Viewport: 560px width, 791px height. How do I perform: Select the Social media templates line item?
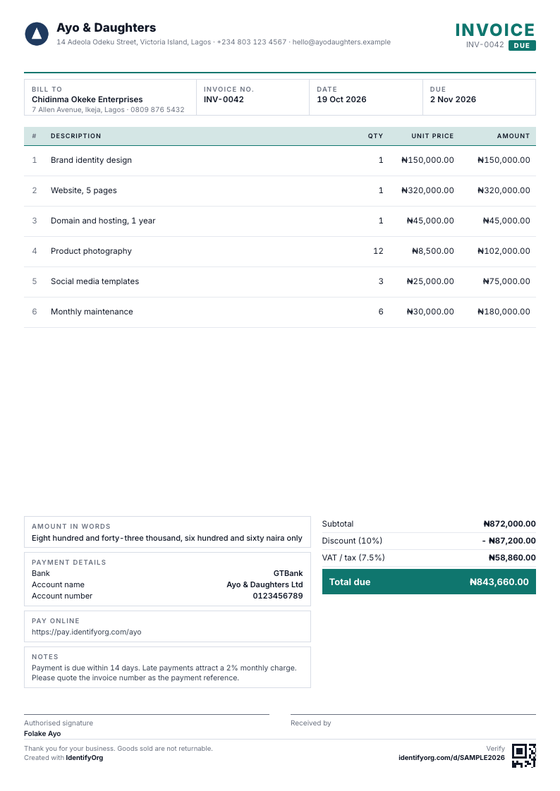pyautogui.click(x=280, y=281)
